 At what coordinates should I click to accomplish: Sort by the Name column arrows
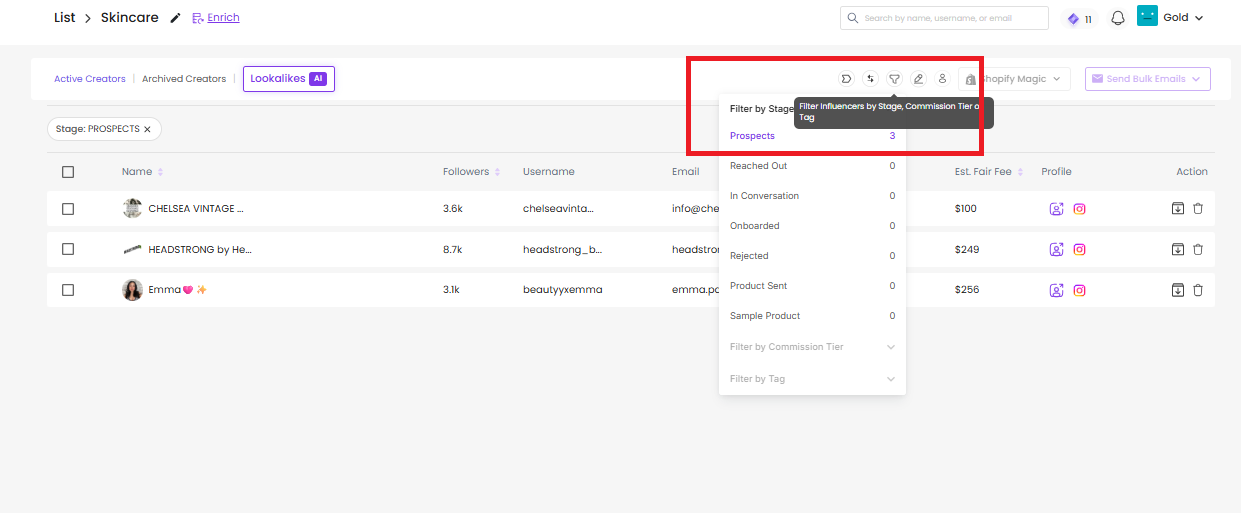tap(160, 172)
